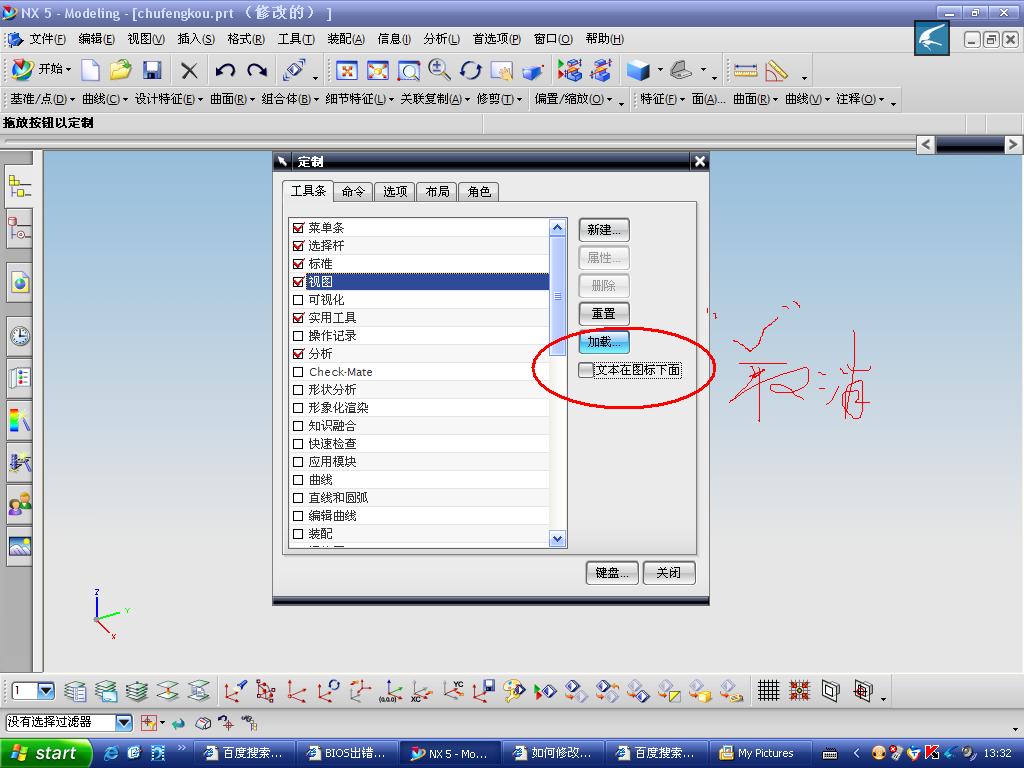Click the toolbar list scrollbar thumb
This screenshot has height=768, width=1024.
click(557, 296)
